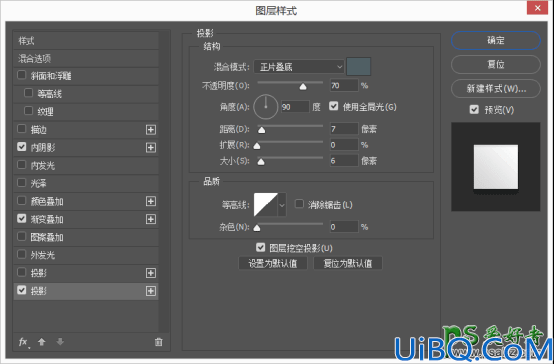Click 复位为默认值 button
The height and width of the screenshot is (364, 554).
click(x=348, y=263)
